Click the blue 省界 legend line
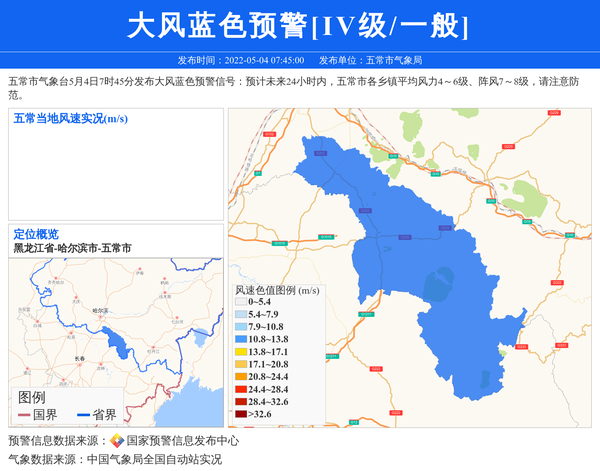Screen dimensions: 600x471 point(82,415)
